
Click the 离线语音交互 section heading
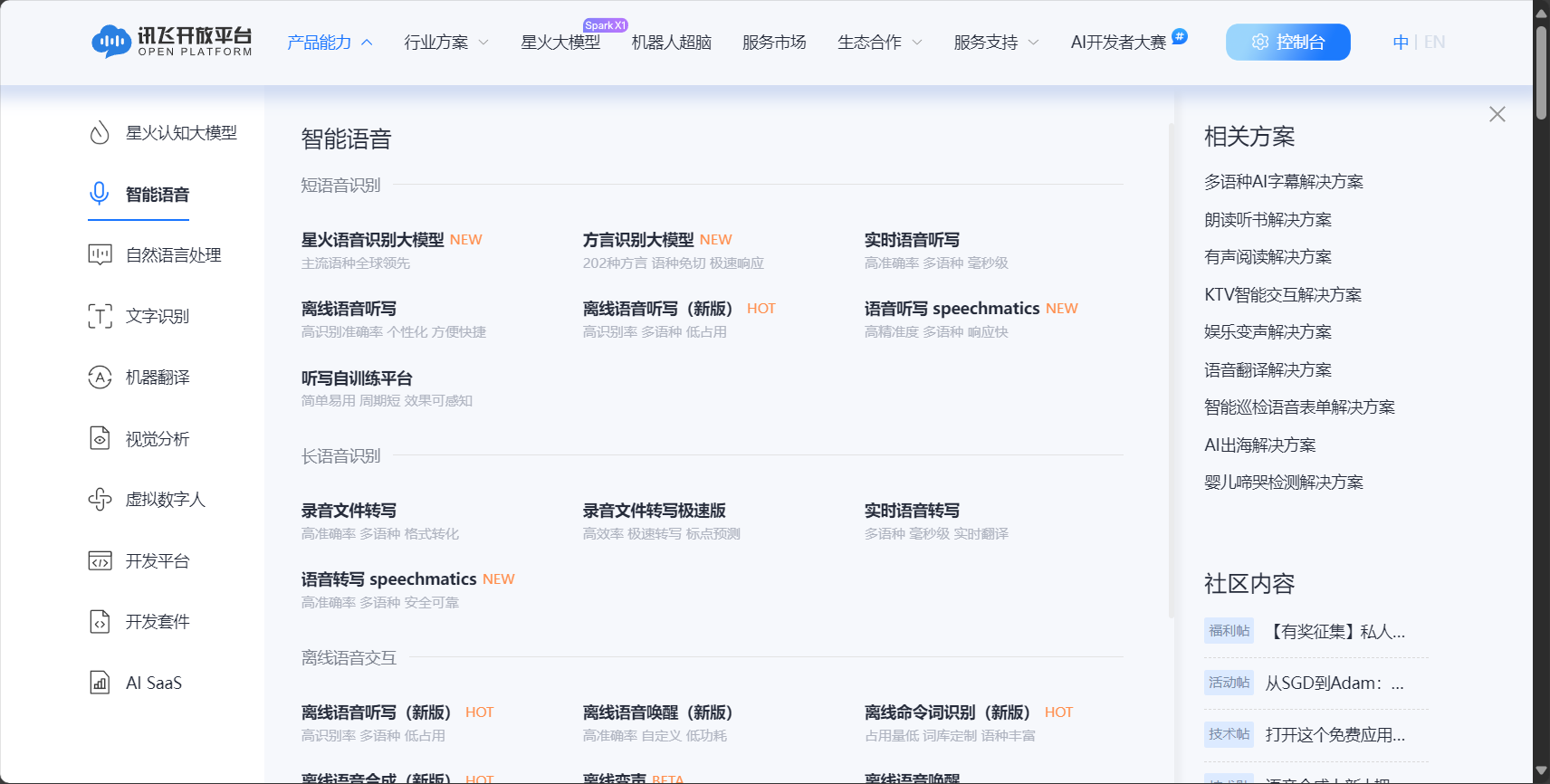[x=349, y=658]
